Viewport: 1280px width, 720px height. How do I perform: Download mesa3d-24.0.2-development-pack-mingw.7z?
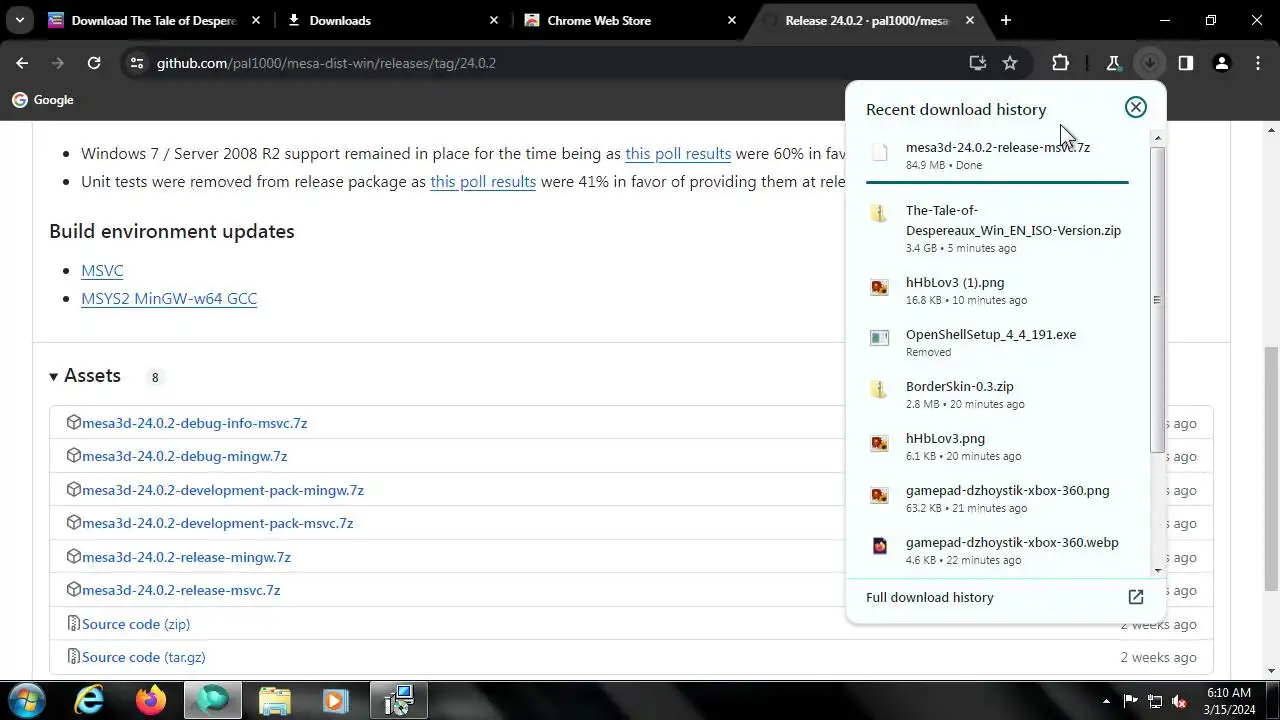pyautogui.click(x=223, y=490)
